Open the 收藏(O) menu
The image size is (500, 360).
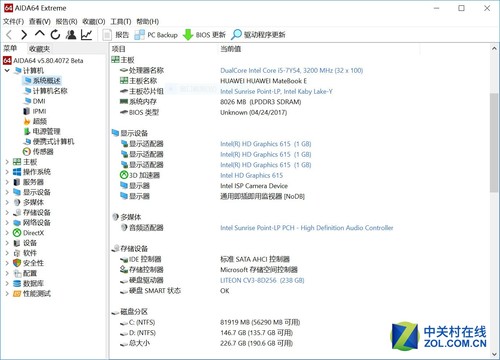click(x=94, y=22)
